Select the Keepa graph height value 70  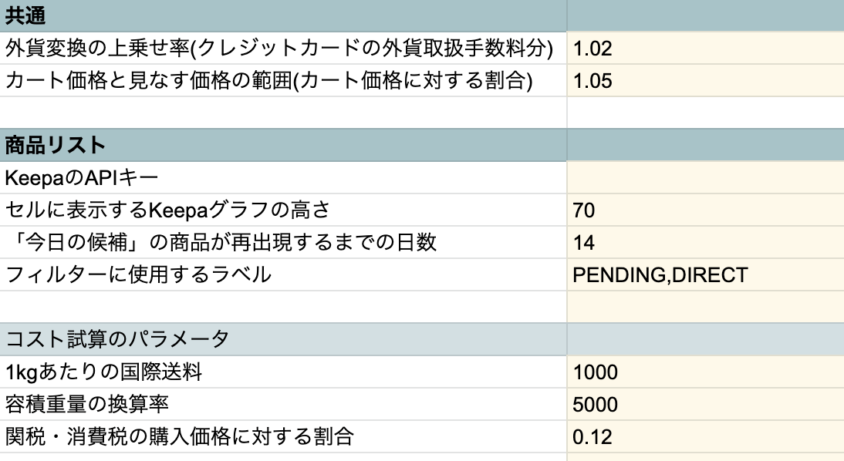(x=705, y=210)
